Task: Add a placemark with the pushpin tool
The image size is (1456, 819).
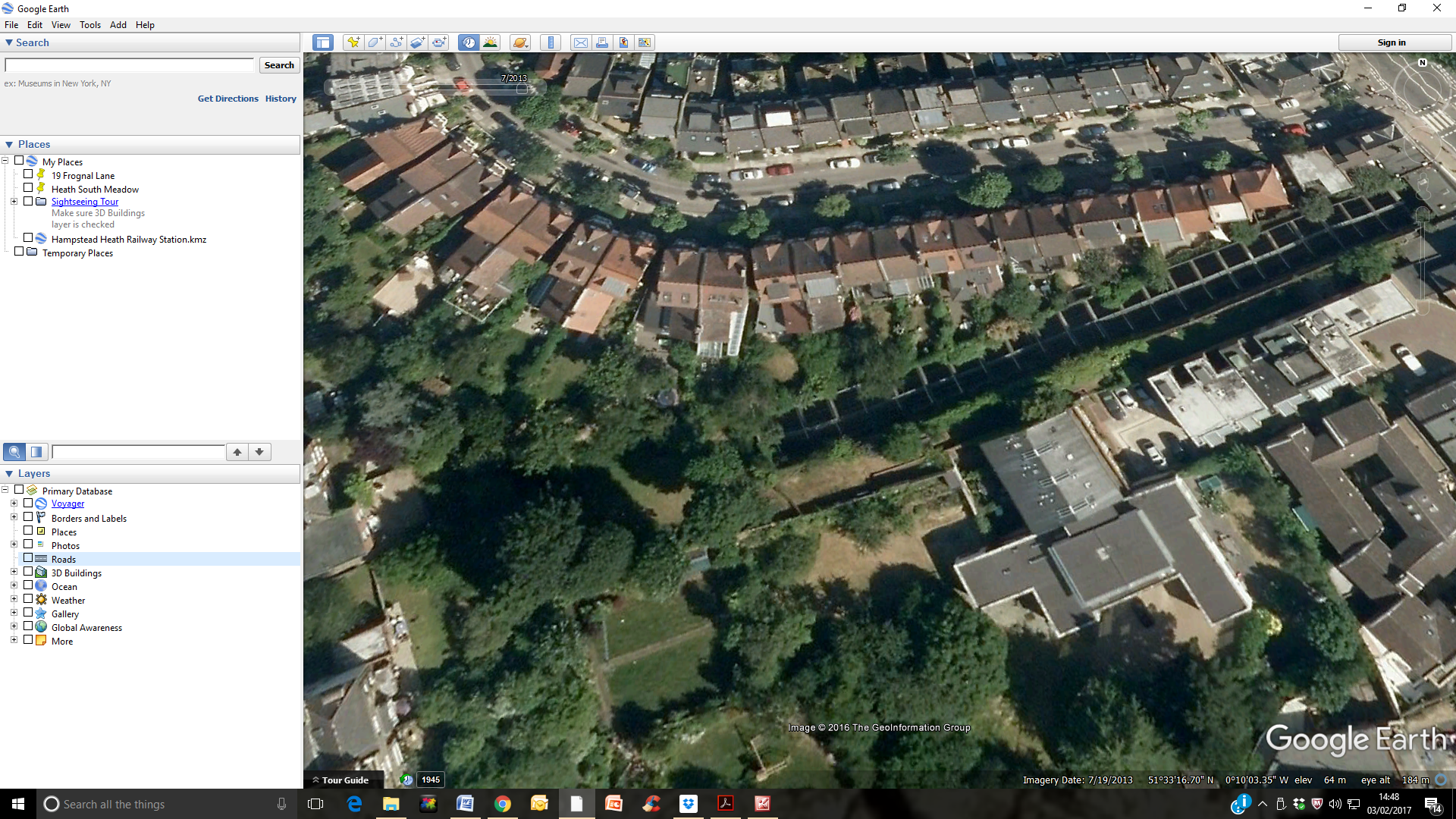Action: tap(353, 42)
